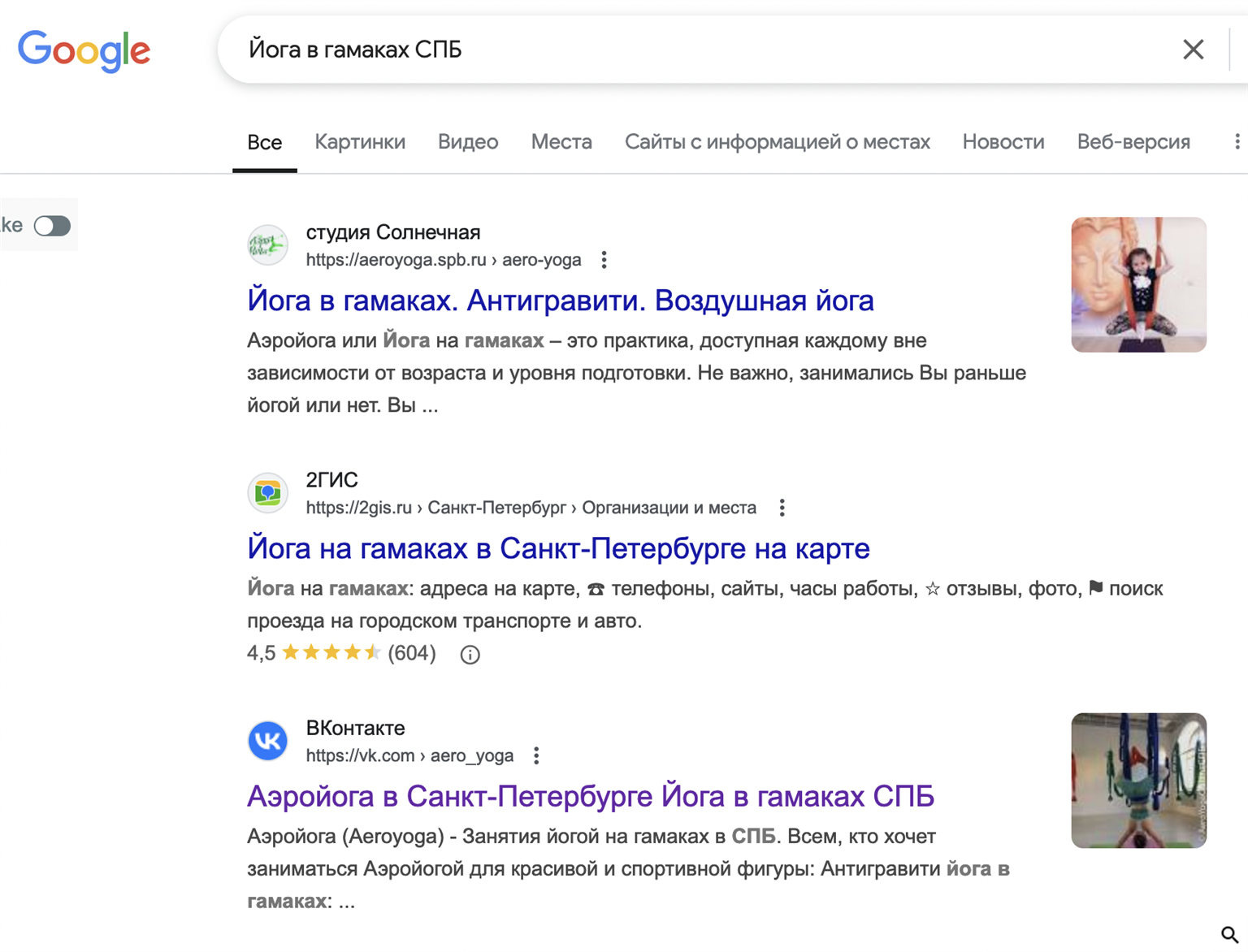Open Йога на гамаках в Санкт-Петербурге на карте

tap(558, 548)
